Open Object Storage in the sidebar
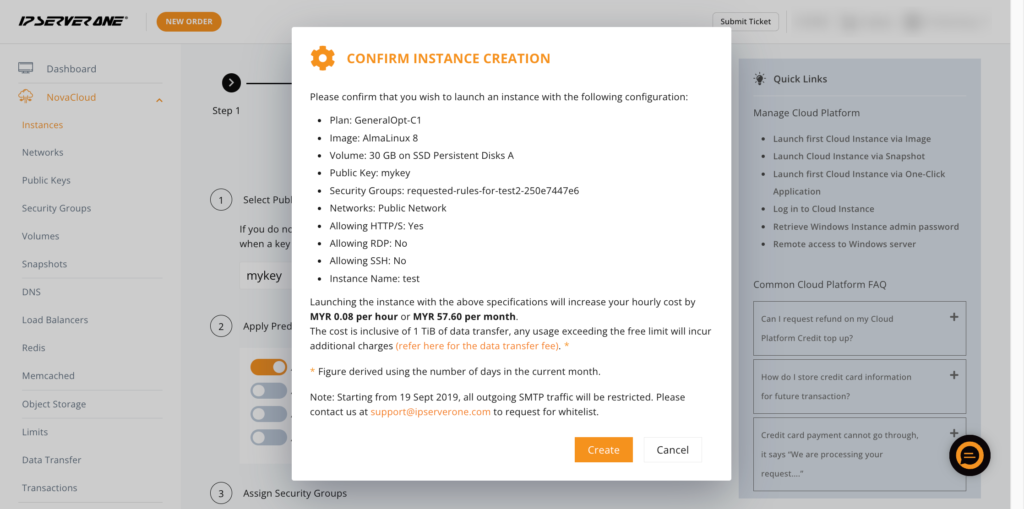 click(x=54, y=404)
